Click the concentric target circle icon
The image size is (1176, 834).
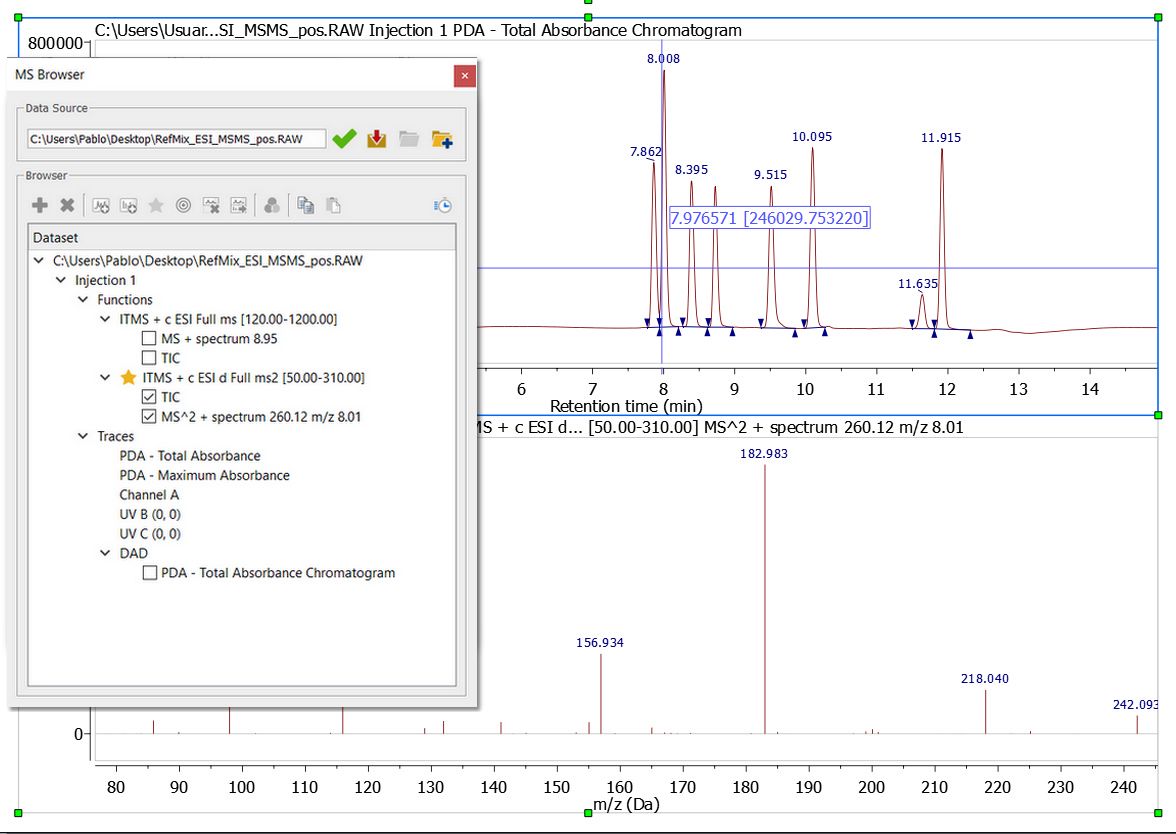183,205
